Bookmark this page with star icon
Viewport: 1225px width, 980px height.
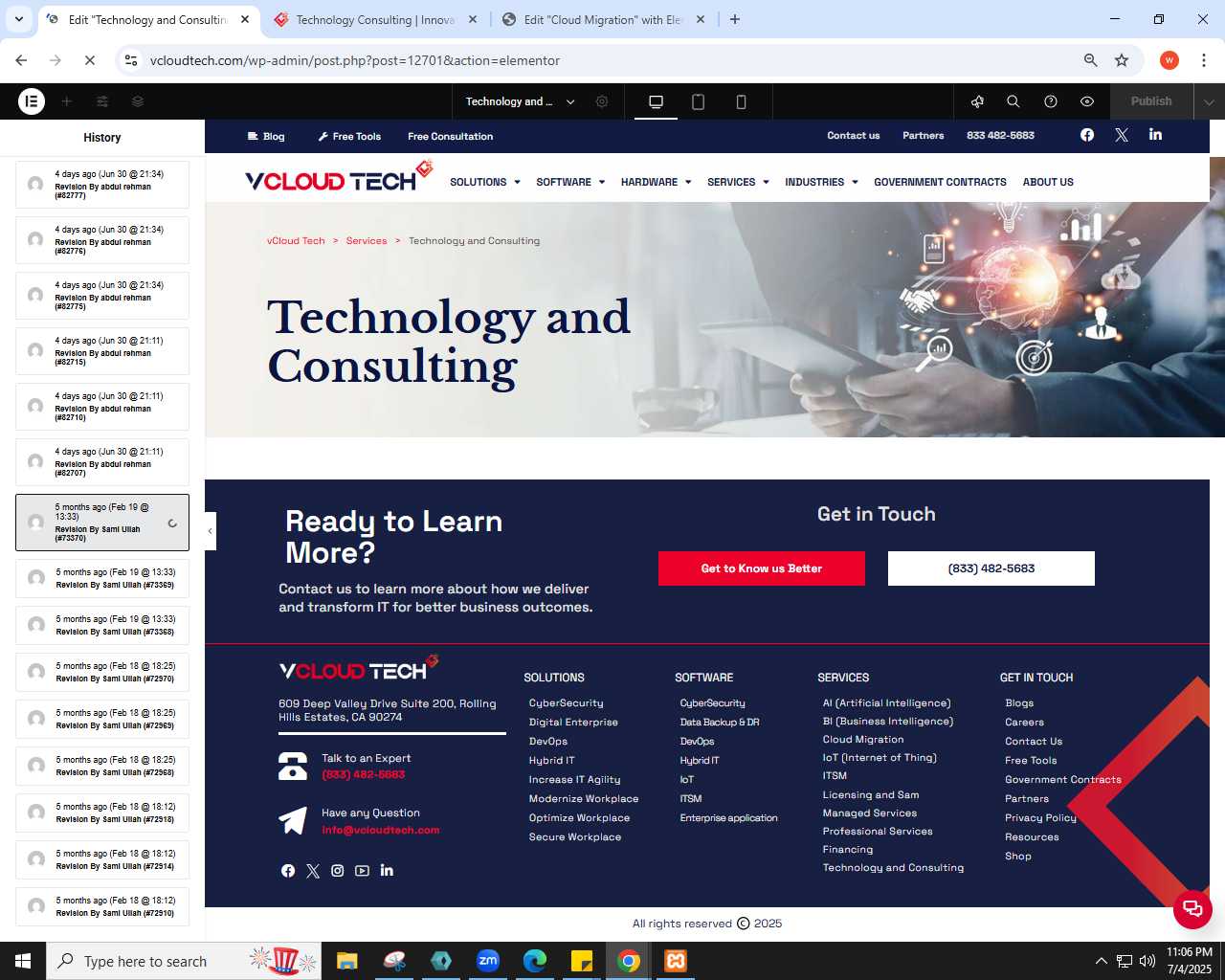pos(1122,60)
